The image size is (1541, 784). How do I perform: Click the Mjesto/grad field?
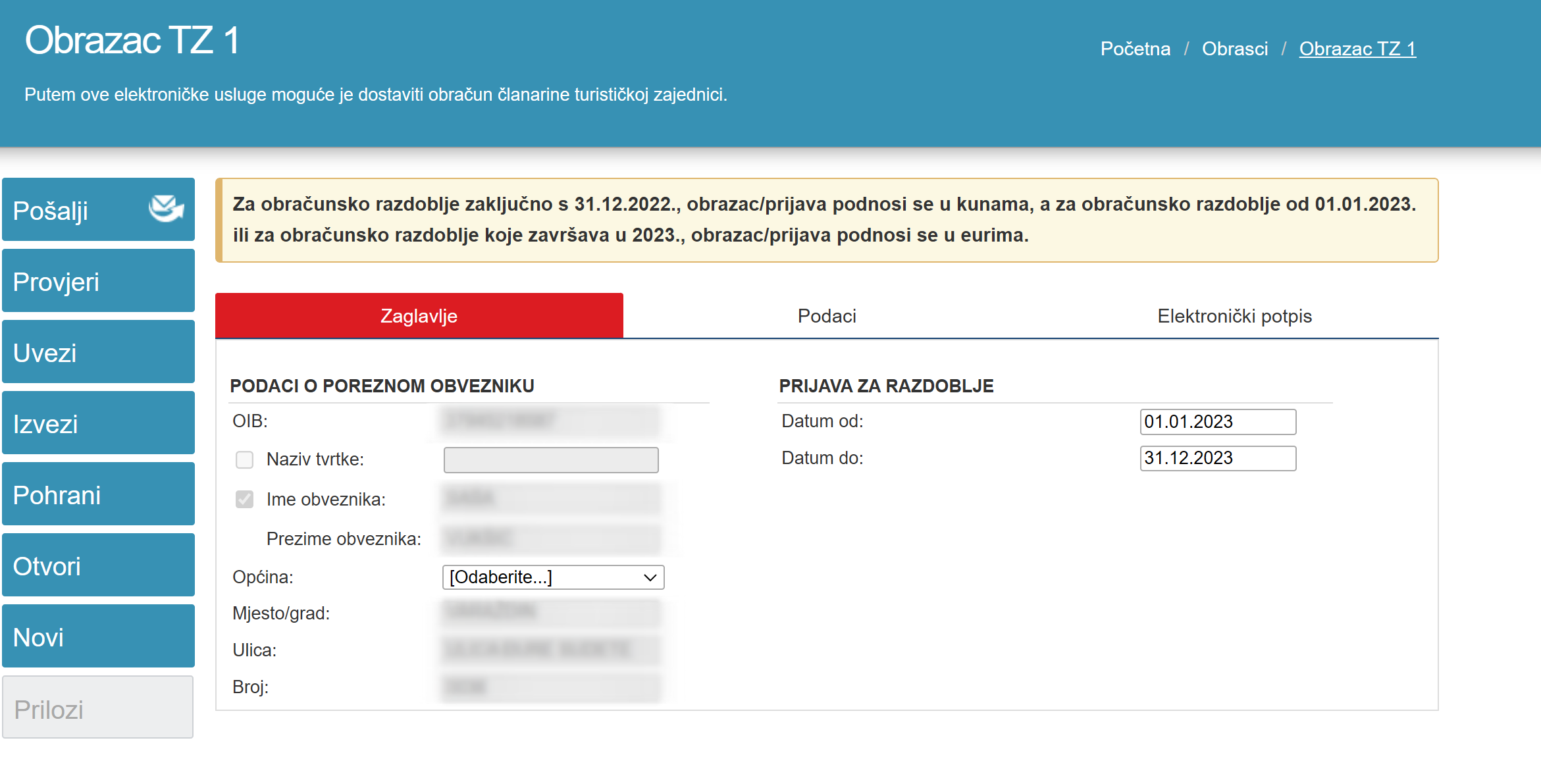(x=551, y=614)
